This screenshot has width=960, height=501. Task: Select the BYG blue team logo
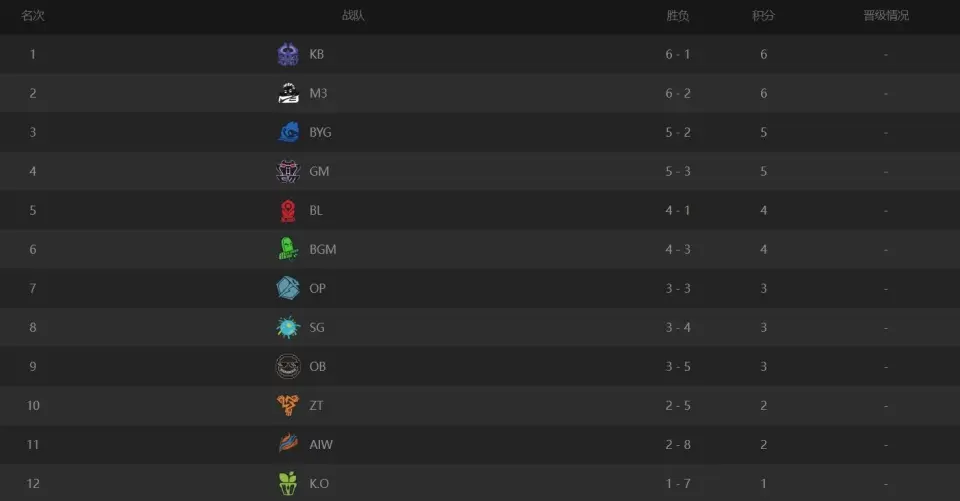(288, 132)
